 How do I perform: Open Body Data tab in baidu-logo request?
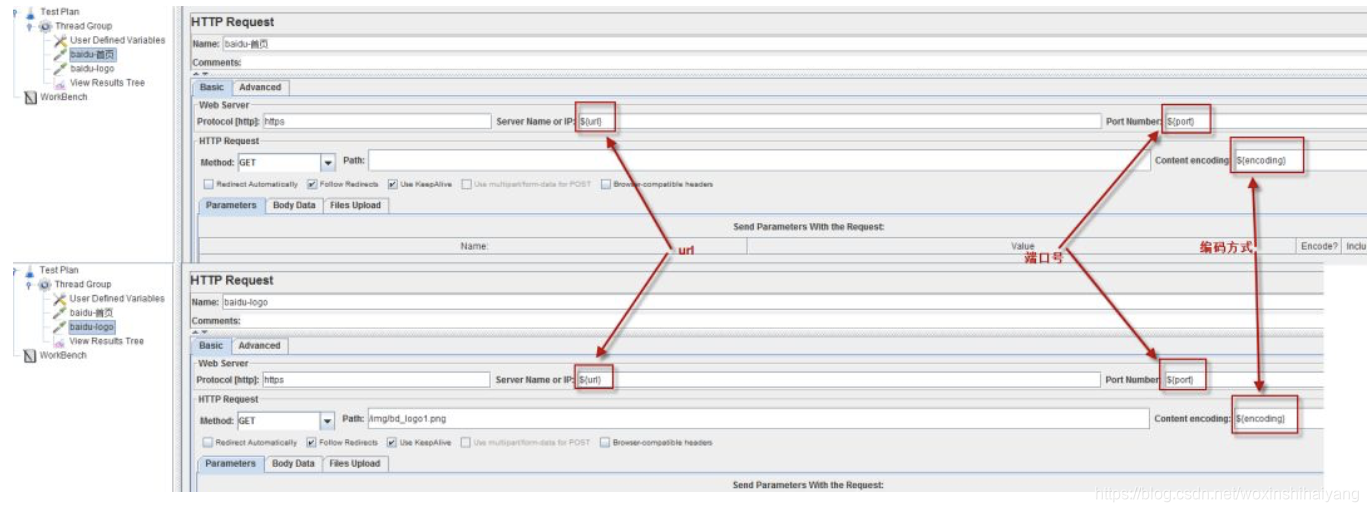tap(293, 463)
